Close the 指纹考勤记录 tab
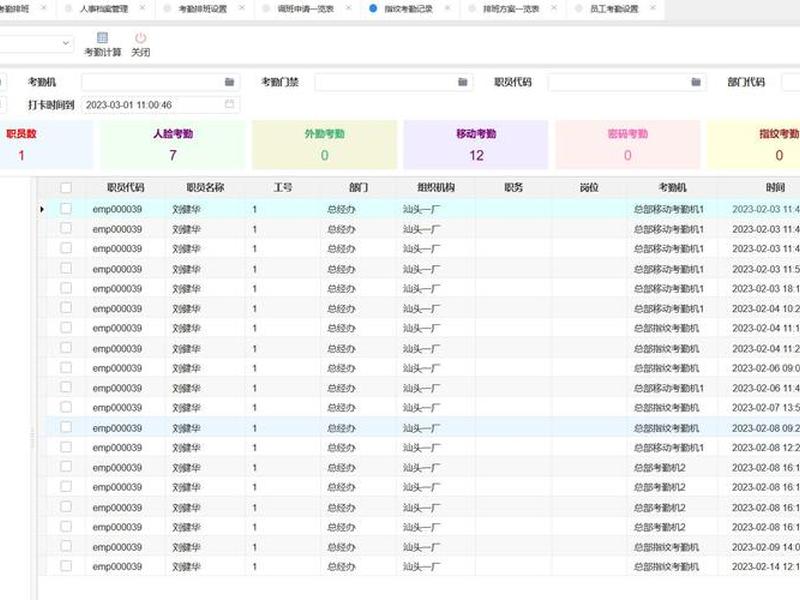 tap(447, 8)
